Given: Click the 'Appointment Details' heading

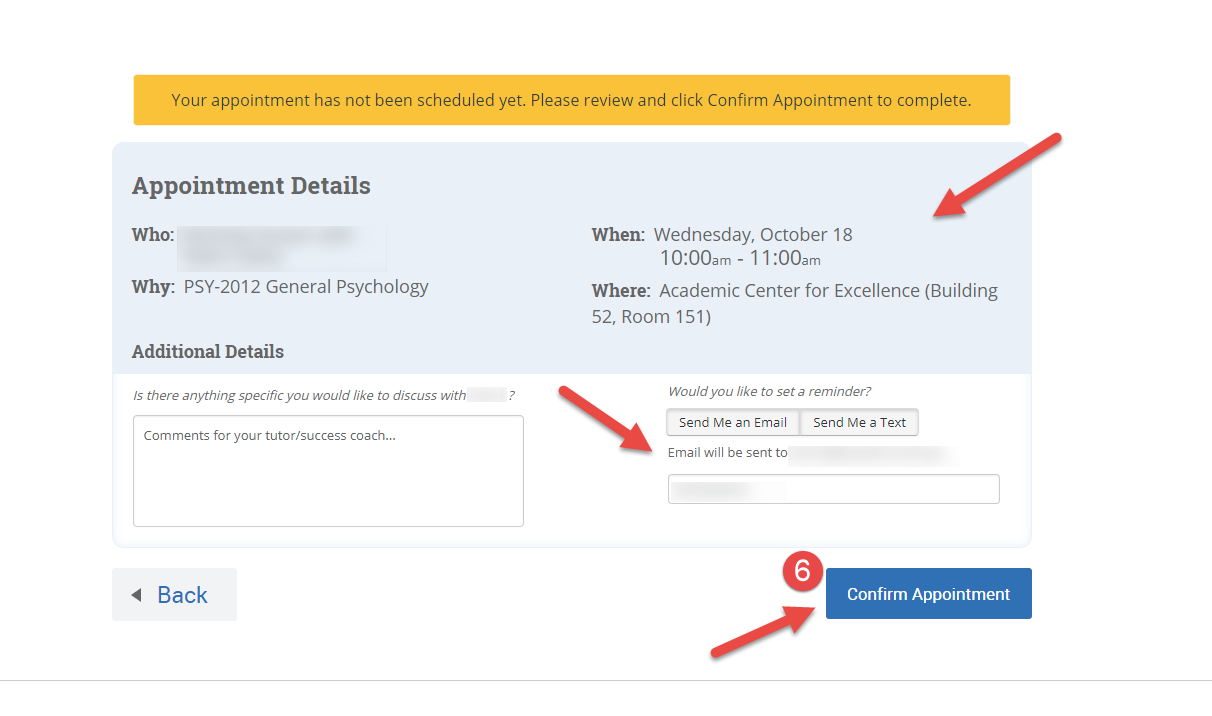Looking at the screenshot, I should (251, 186).
